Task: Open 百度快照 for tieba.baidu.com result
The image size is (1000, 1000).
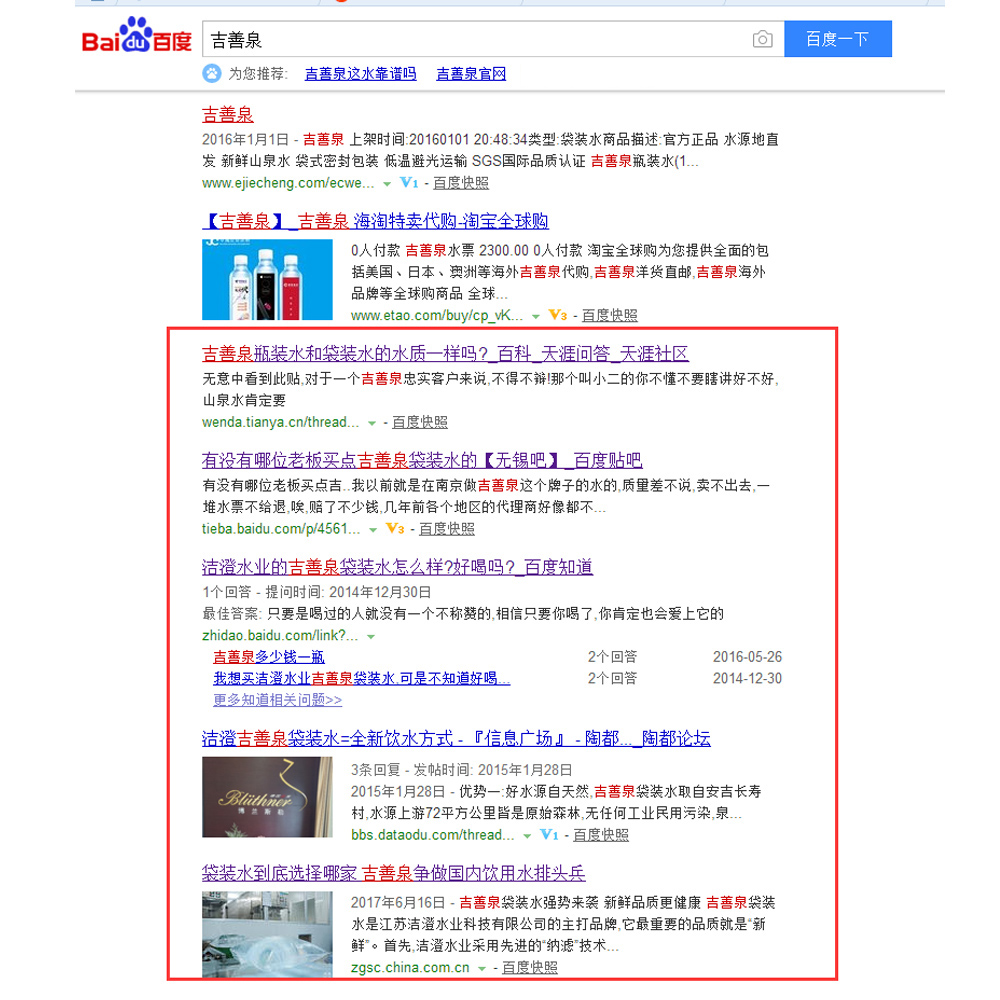Action: click(x=446, y=529)
